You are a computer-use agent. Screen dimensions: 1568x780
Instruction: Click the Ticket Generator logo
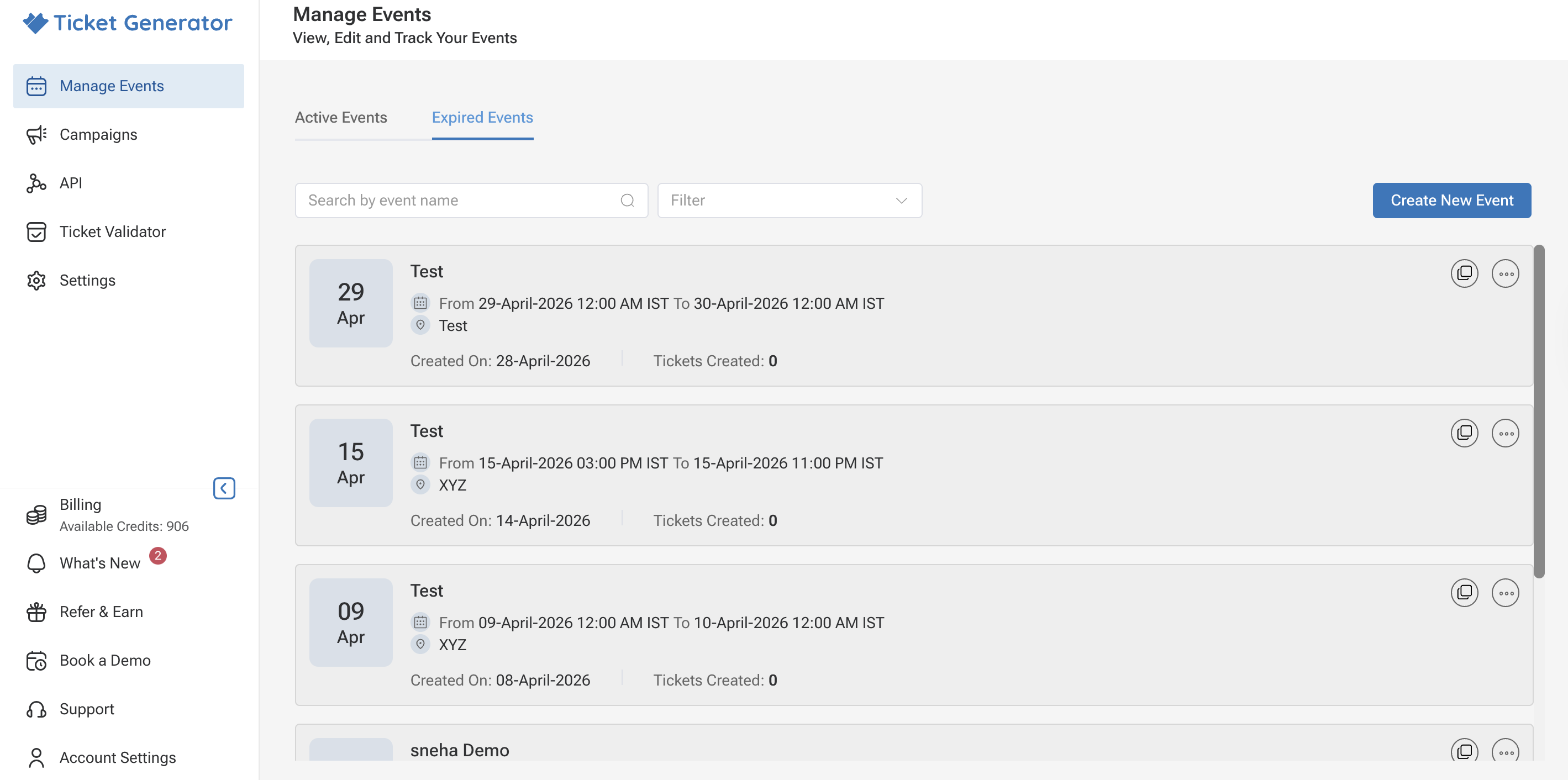(x=128, y=23)
